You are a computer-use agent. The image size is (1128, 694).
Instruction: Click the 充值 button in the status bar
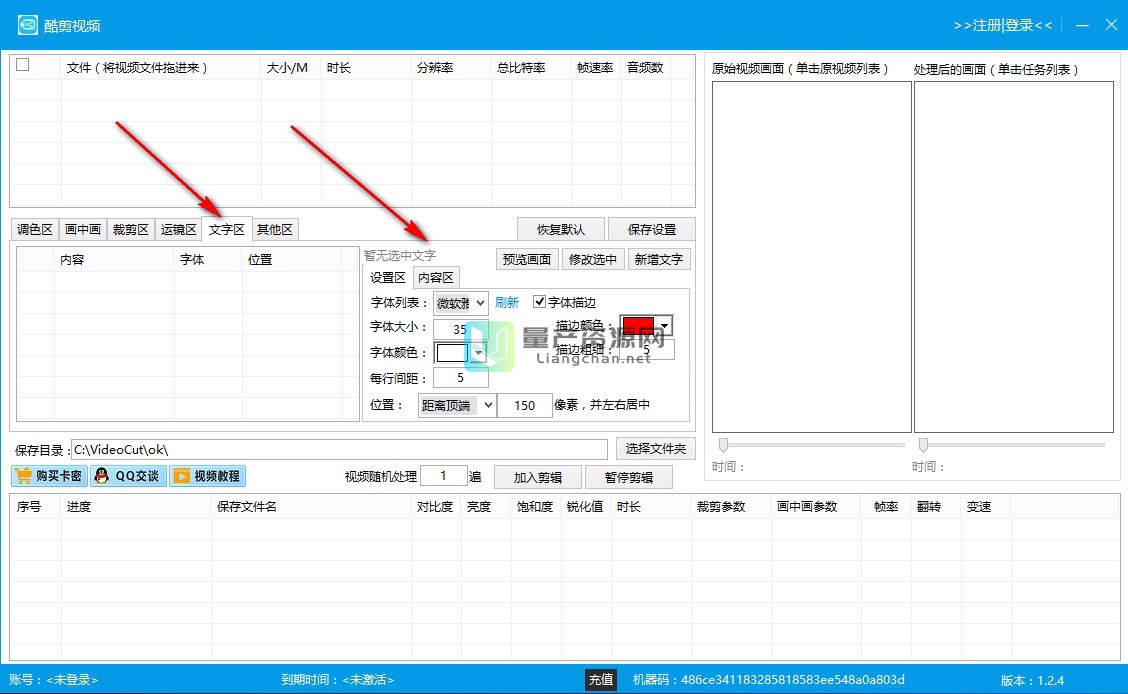click(x=601, y=679)
